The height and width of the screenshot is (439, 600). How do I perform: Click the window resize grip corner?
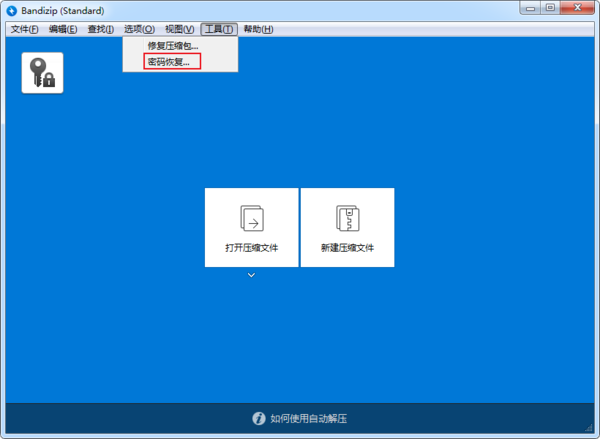pyautogui.click(x=589, y=428)
